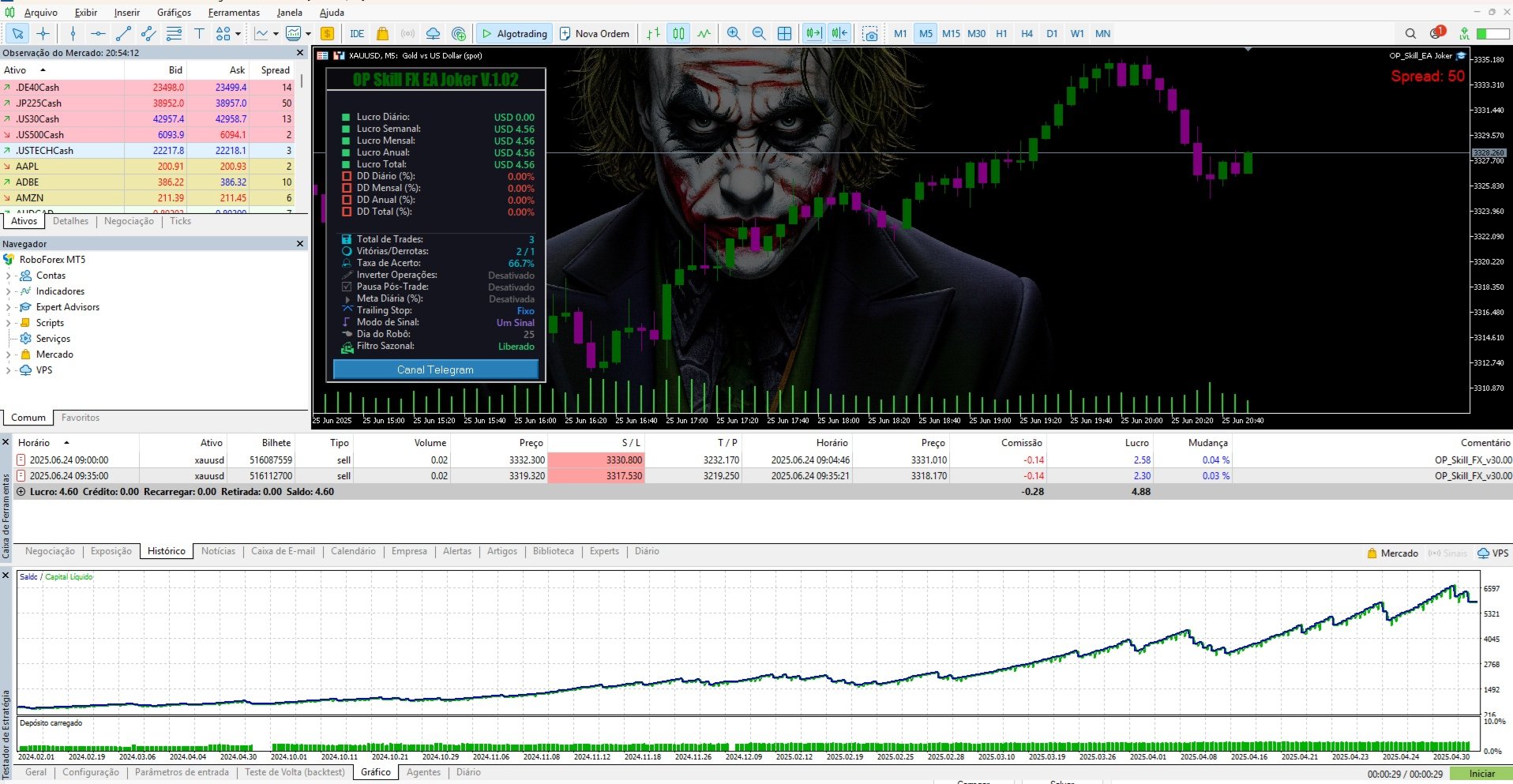The image size is (1513, 784).
Task: Sort trades by Lucro column header
Action: 1137,443
